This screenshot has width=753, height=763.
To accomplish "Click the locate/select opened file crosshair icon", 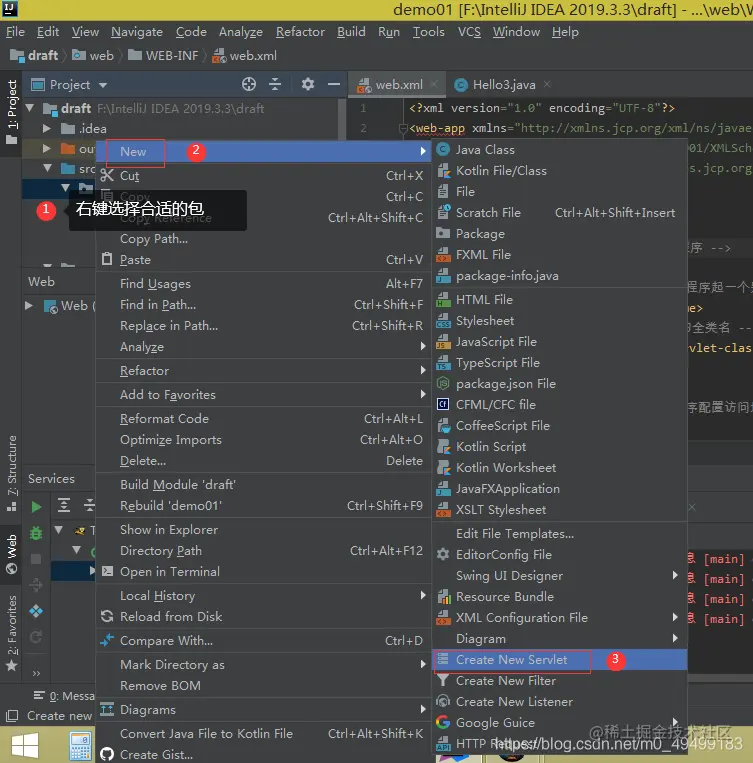I will point(249,84).
